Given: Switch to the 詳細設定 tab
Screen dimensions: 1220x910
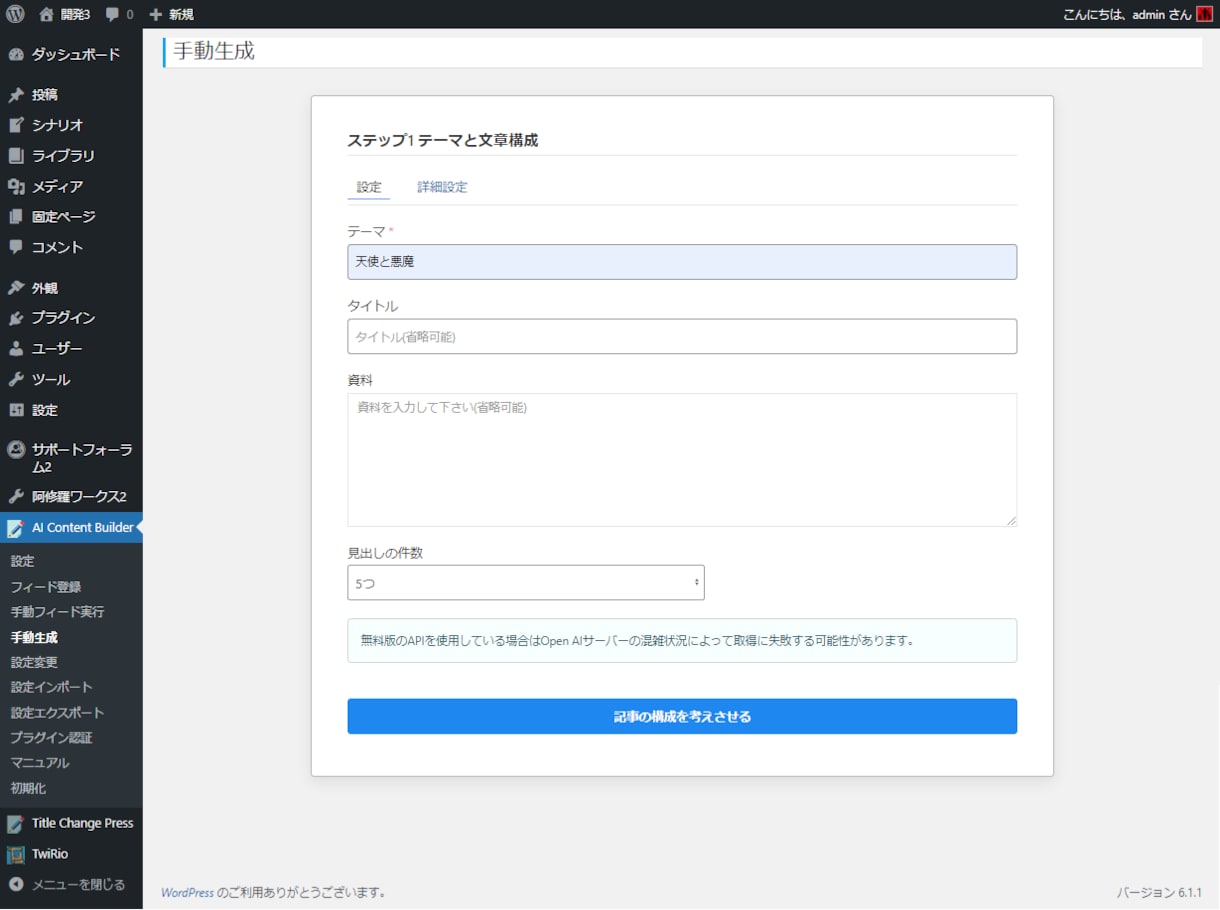Looking at the screenshot, I should coord(442,187).
